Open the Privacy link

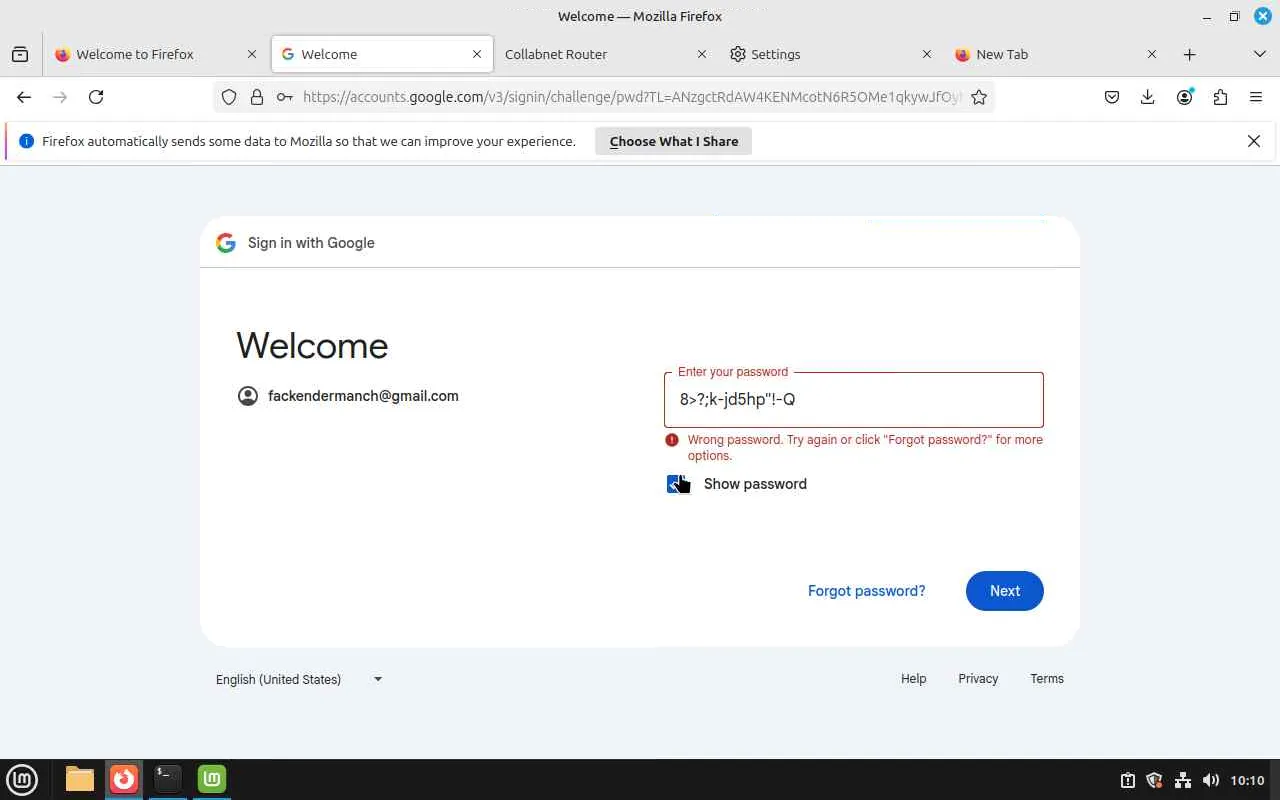(978, 679)
